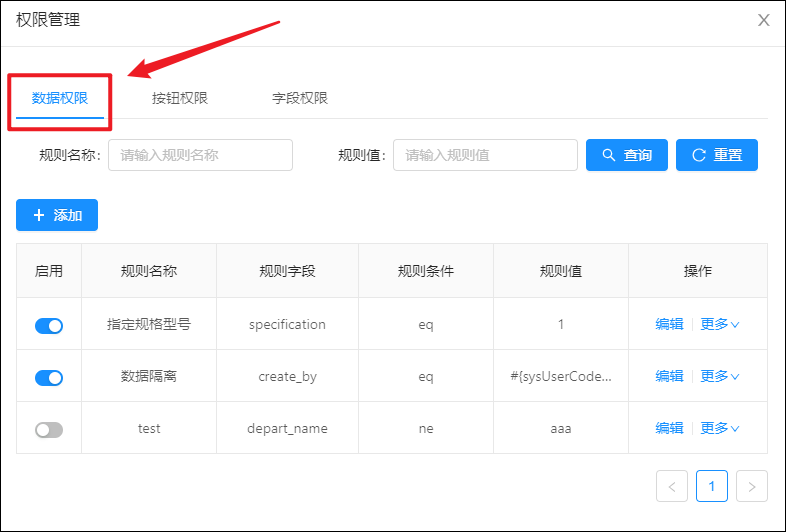Click the 重置 reset button with refresh icon
The image size is (786, 532).
coord(717,155)
